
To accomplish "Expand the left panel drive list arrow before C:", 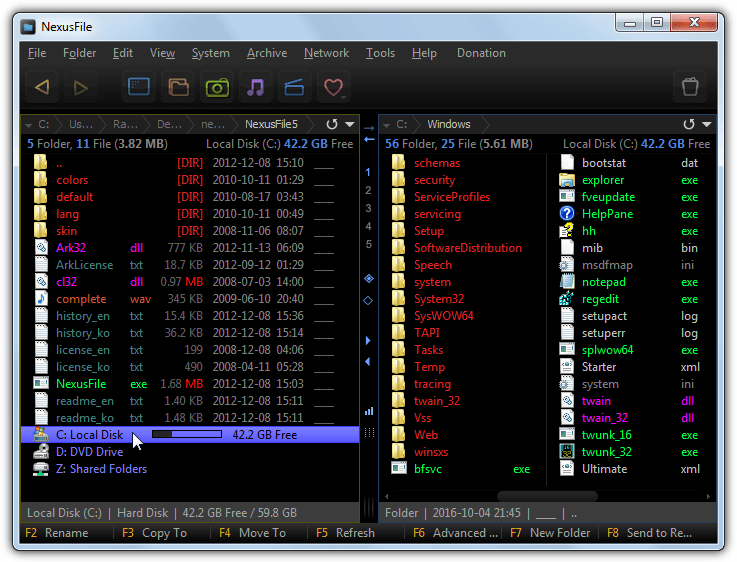I will coord(28,125).
